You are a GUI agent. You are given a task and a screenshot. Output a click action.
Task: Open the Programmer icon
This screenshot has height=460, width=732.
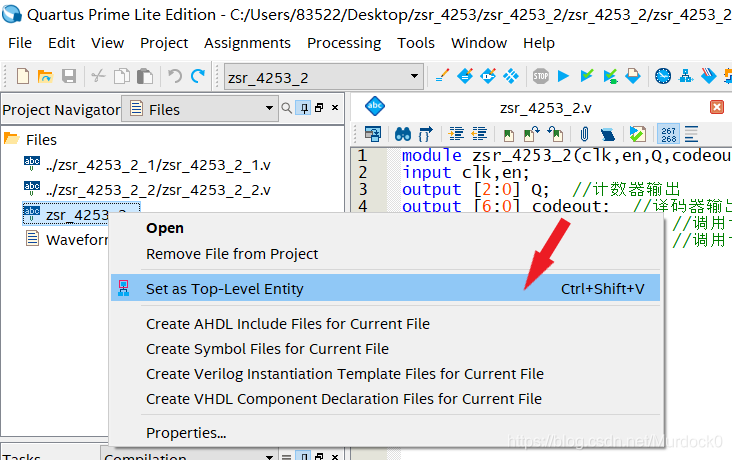tap(709, 76)
